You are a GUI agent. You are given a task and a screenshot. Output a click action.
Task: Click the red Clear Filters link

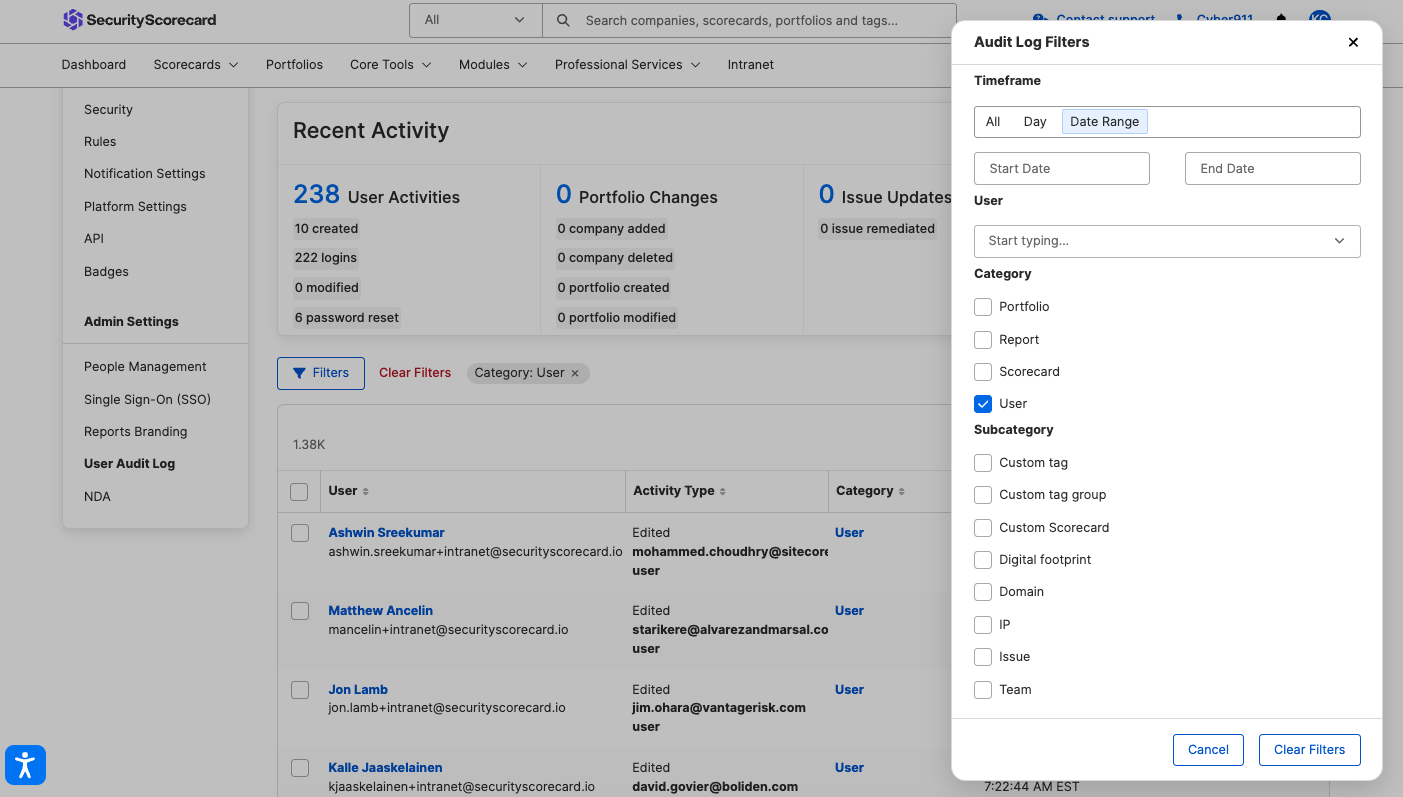pyautogui.click(x=415, y=373)
